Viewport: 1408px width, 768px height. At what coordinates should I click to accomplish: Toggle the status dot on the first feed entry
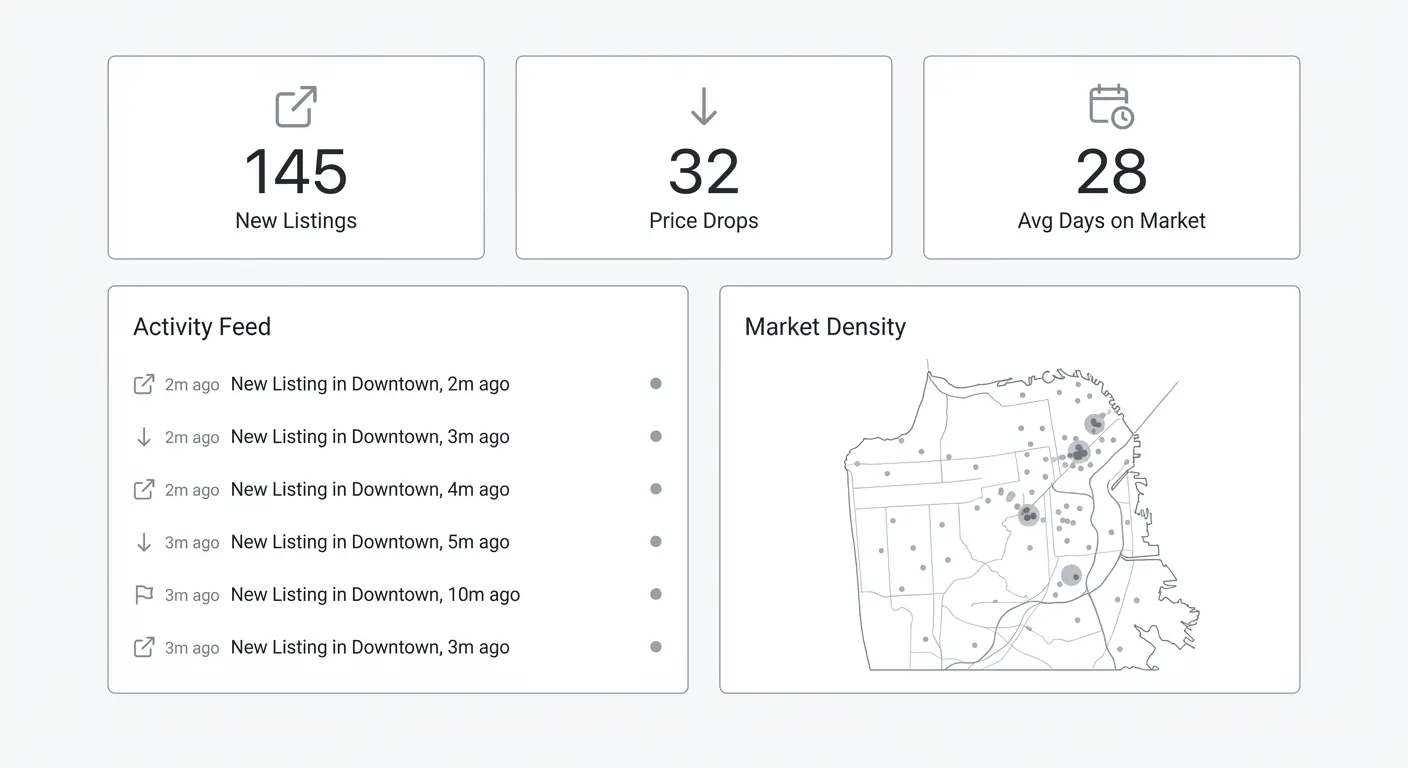[x=656, y=383]
